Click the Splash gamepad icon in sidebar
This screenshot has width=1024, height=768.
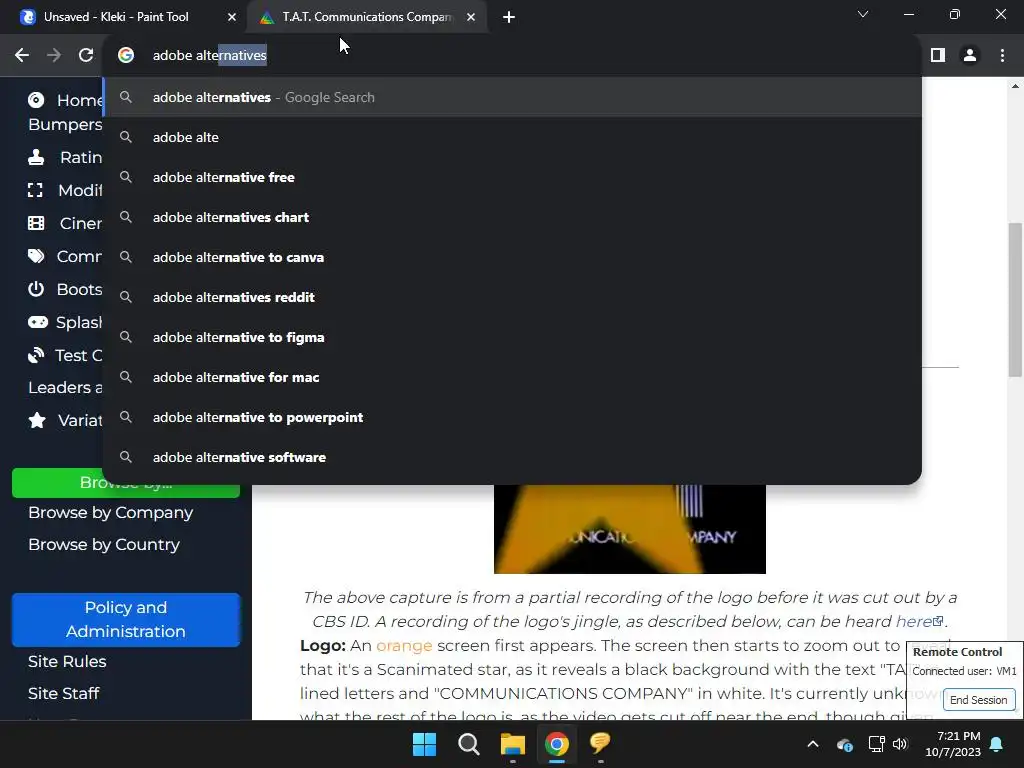point(37,322)
